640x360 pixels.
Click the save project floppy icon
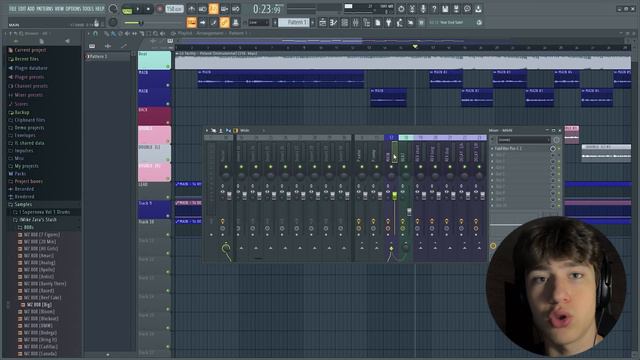point(445,9)
